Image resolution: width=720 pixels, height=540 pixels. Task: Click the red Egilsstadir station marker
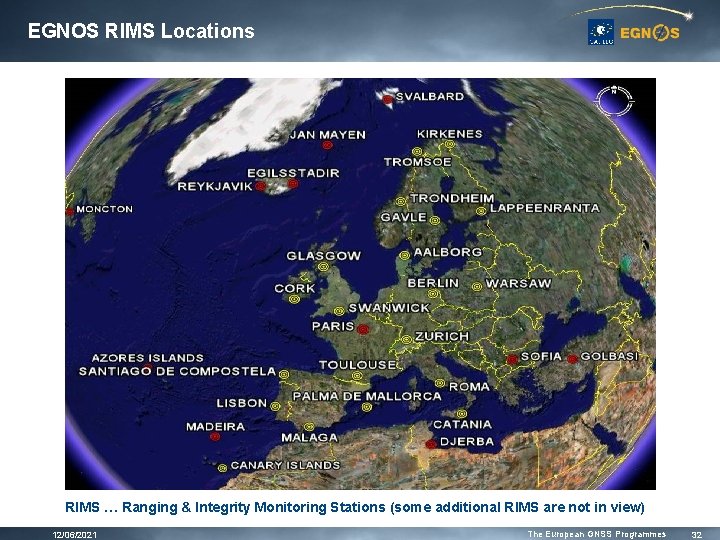click(293, 184)
